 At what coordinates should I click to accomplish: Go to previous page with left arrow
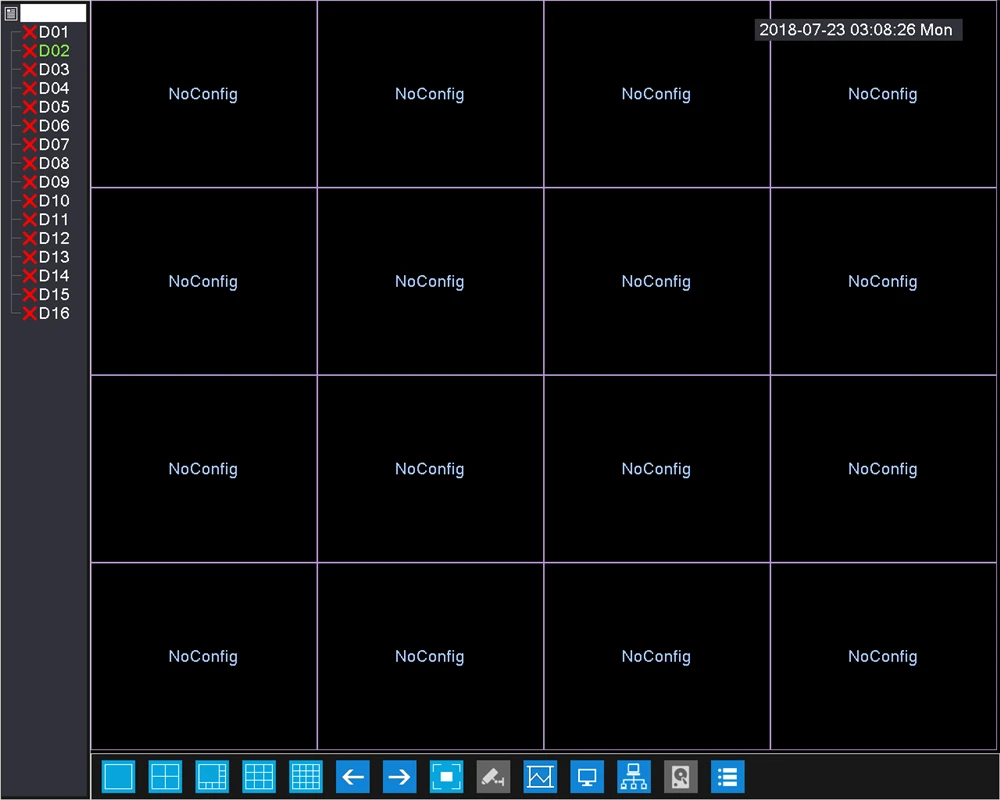click(353, 776)
